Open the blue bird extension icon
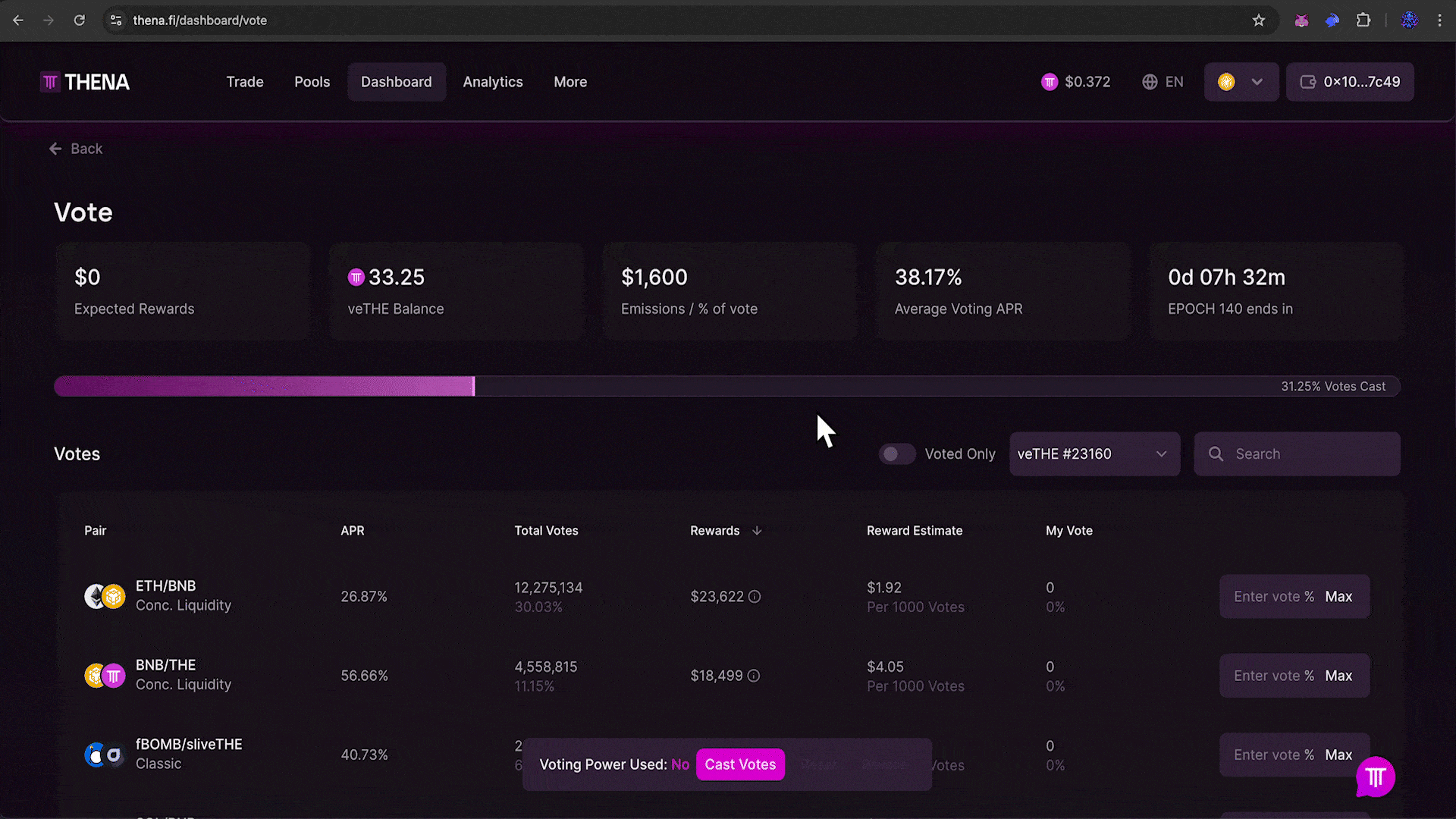This screenshot has height=819, width=1456. (1332, 20)
